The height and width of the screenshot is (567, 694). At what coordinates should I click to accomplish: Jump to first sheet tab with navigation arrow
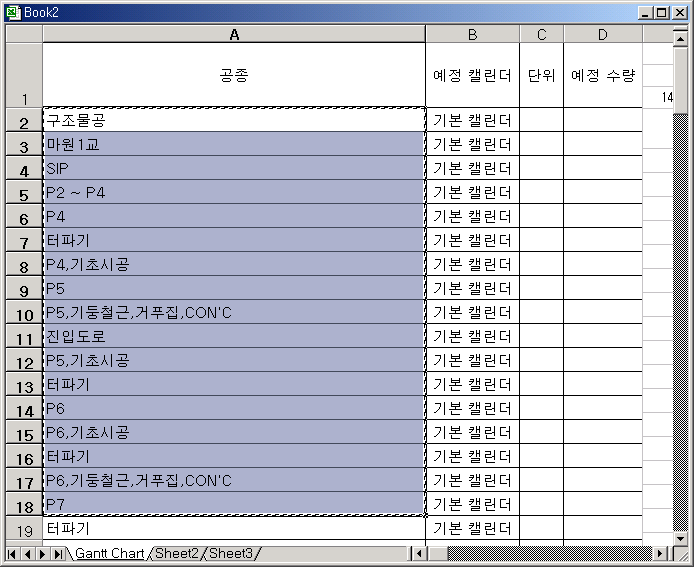pos(13,553)
